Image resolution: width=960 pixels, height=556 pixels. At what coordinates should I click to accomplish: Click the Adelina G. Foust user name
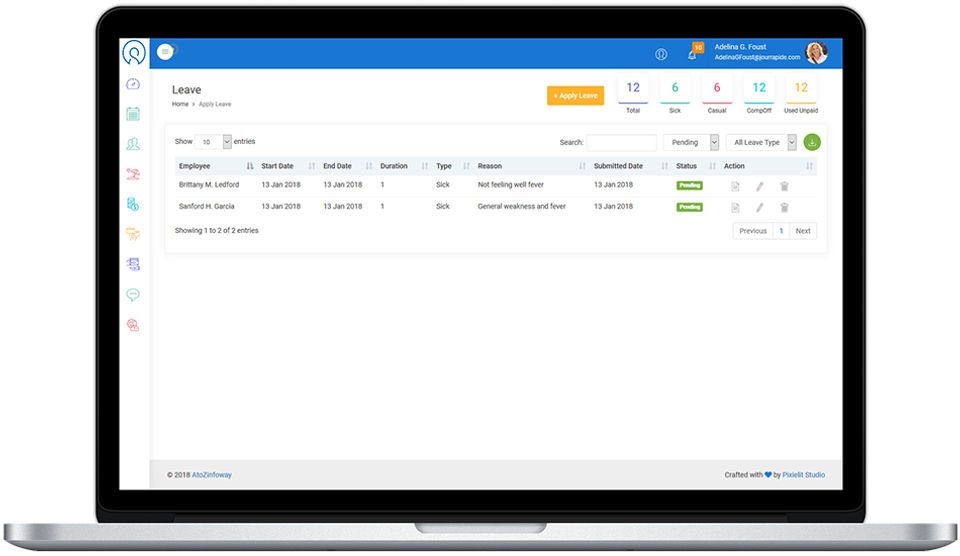[x=740, y=47]
